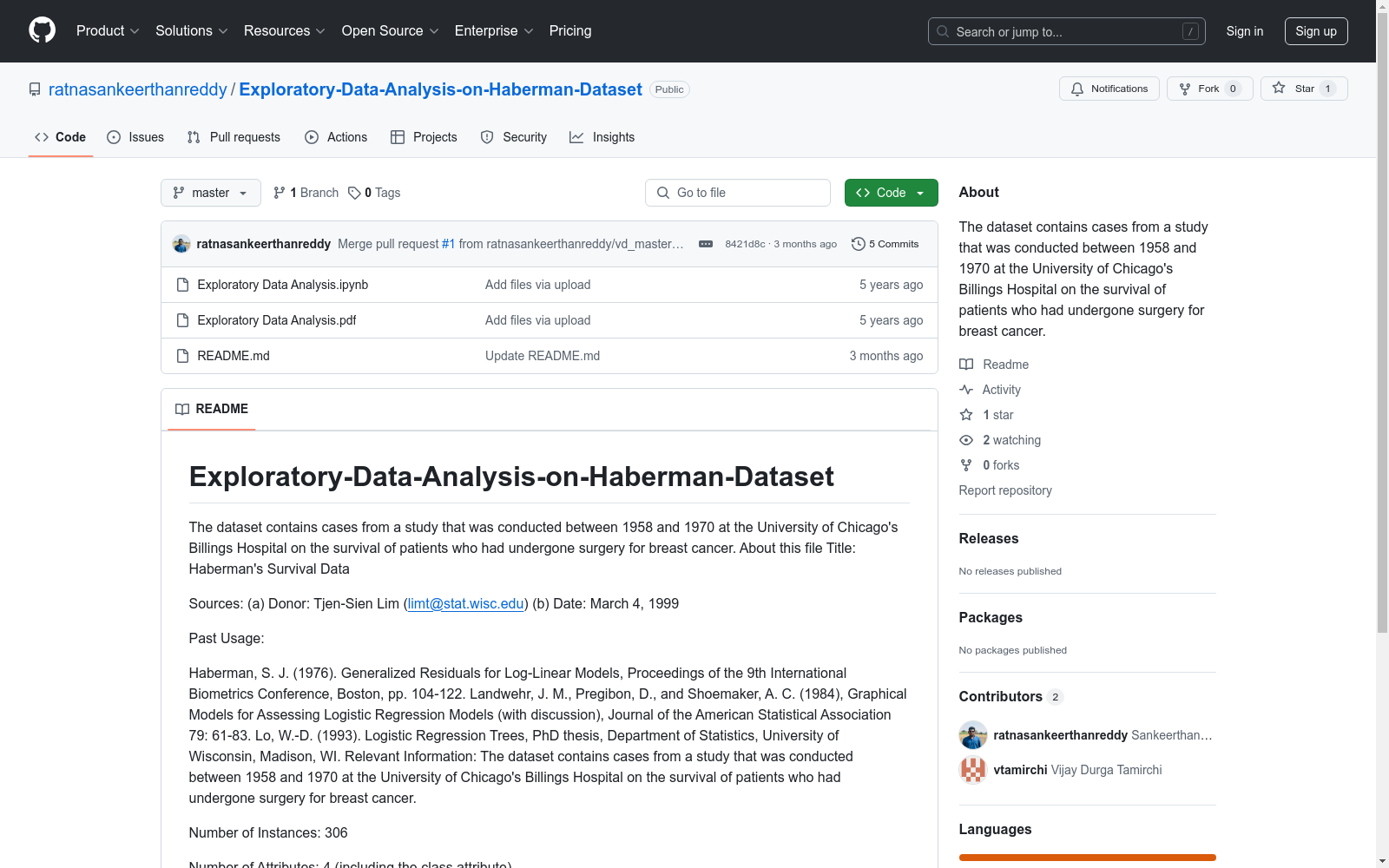Click the magnifier icon in the top search bar
Screen dimensions: 1389x868
click(943, 31)
